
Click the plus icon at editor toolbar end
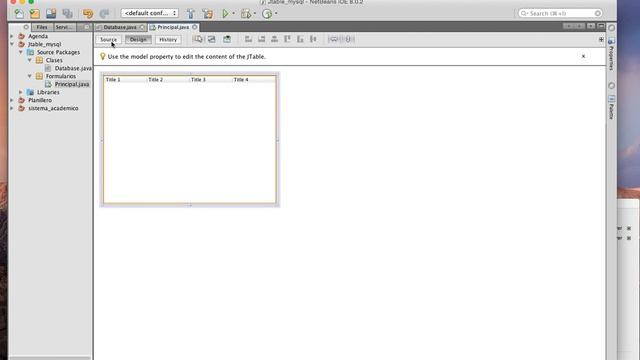pyautogui.click(x=601, y=40)
